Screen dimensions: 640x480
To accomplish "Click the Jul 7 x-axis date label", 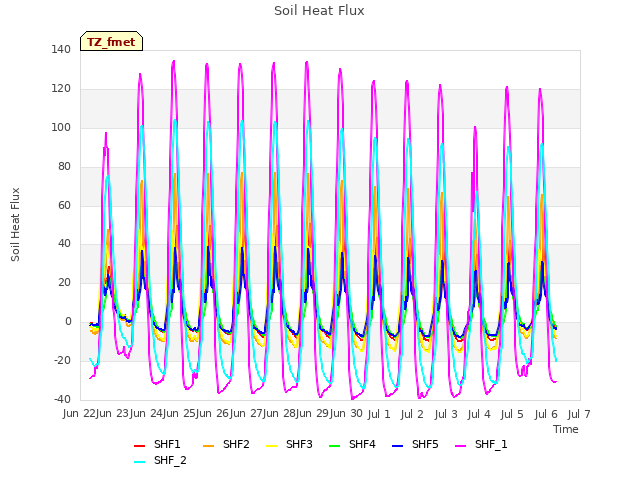I will 579,414.
